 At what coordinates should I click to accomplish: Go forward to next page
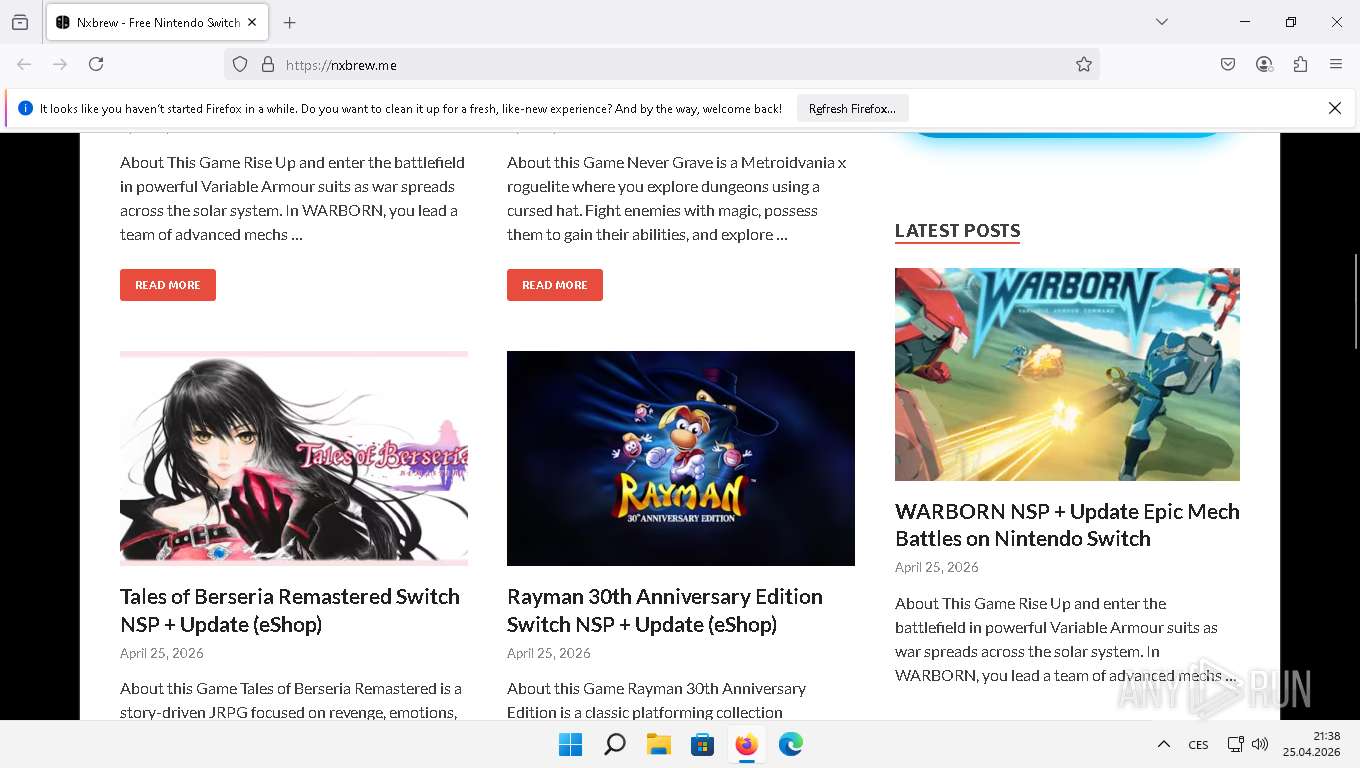tap(60, 64)
